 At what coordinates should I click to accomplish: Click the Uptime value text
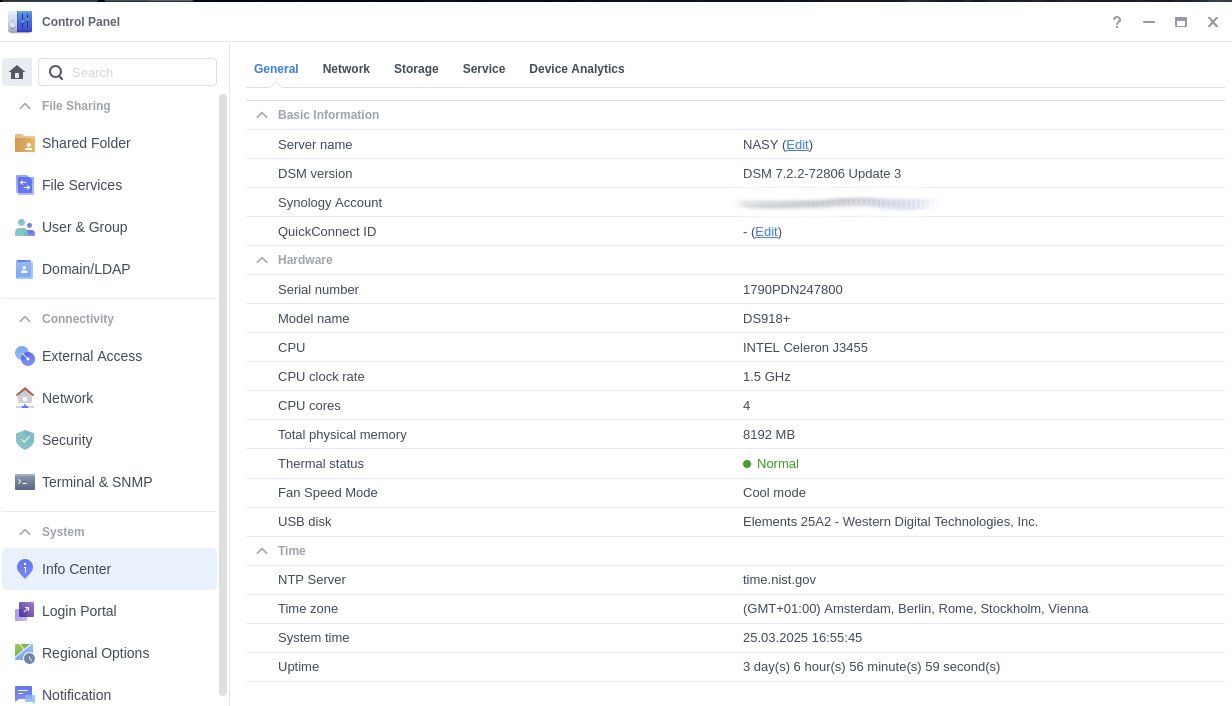[x=871, y=667]
